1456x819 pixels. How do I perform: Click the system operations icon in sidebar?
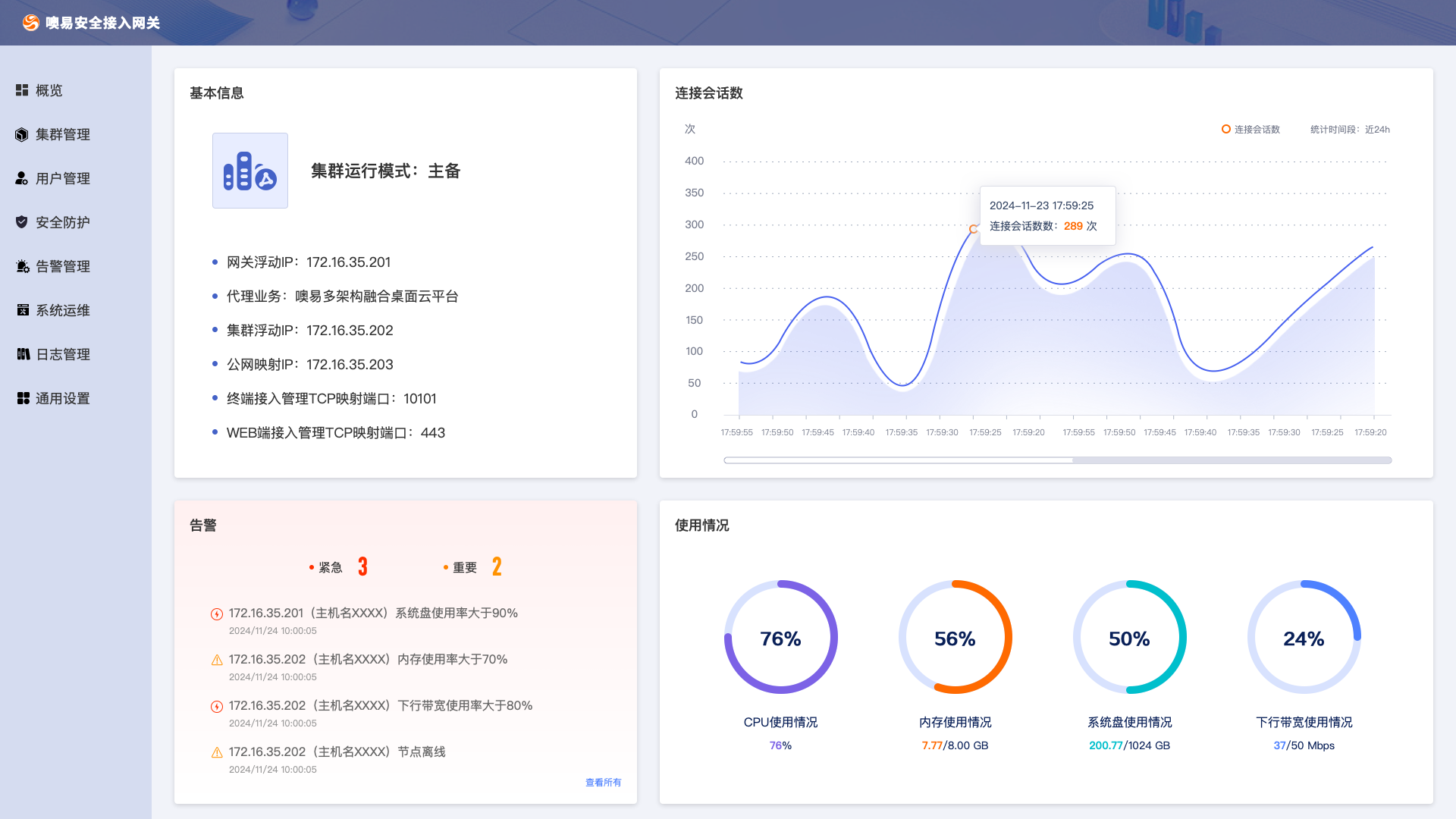(x=23, y=310)
